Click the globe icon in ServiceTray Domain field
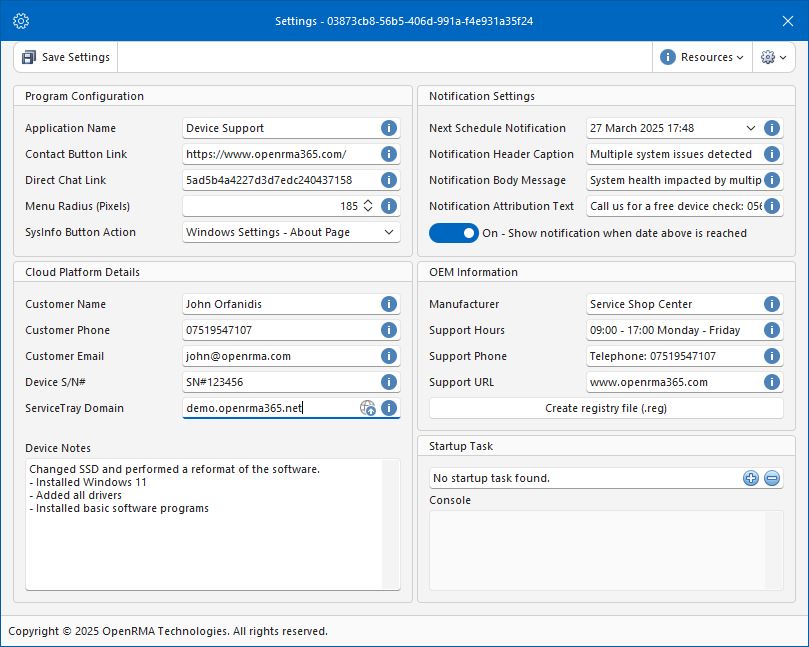The width and height of the screenshot is (809, 647). [368, 408]
